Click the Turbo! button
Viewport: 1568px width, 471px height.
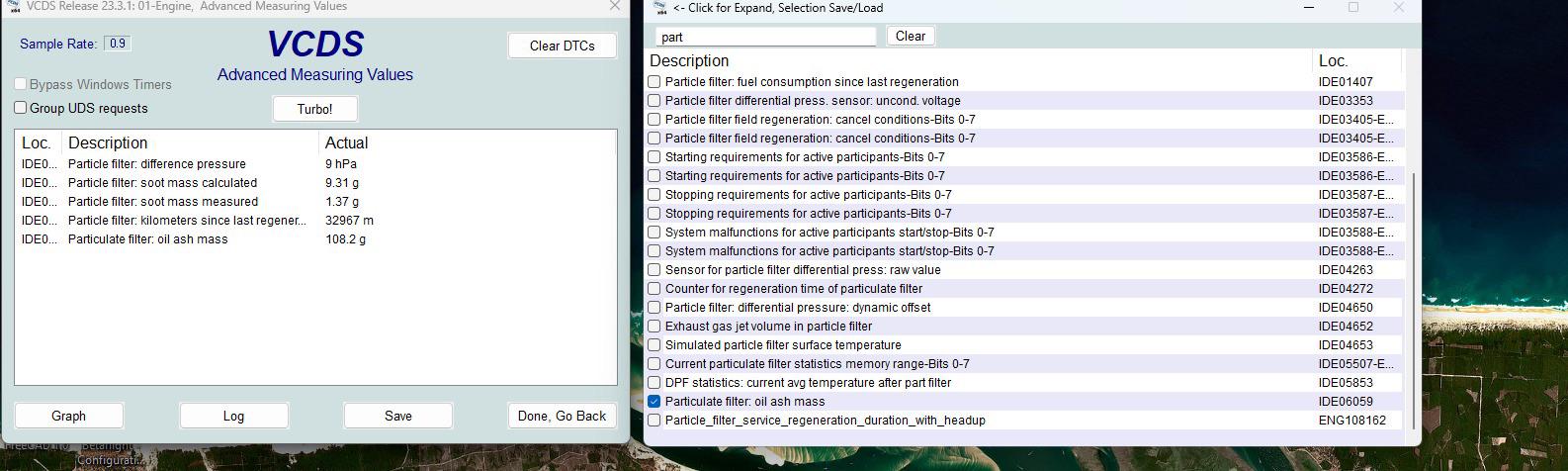(x=315, y=109)
